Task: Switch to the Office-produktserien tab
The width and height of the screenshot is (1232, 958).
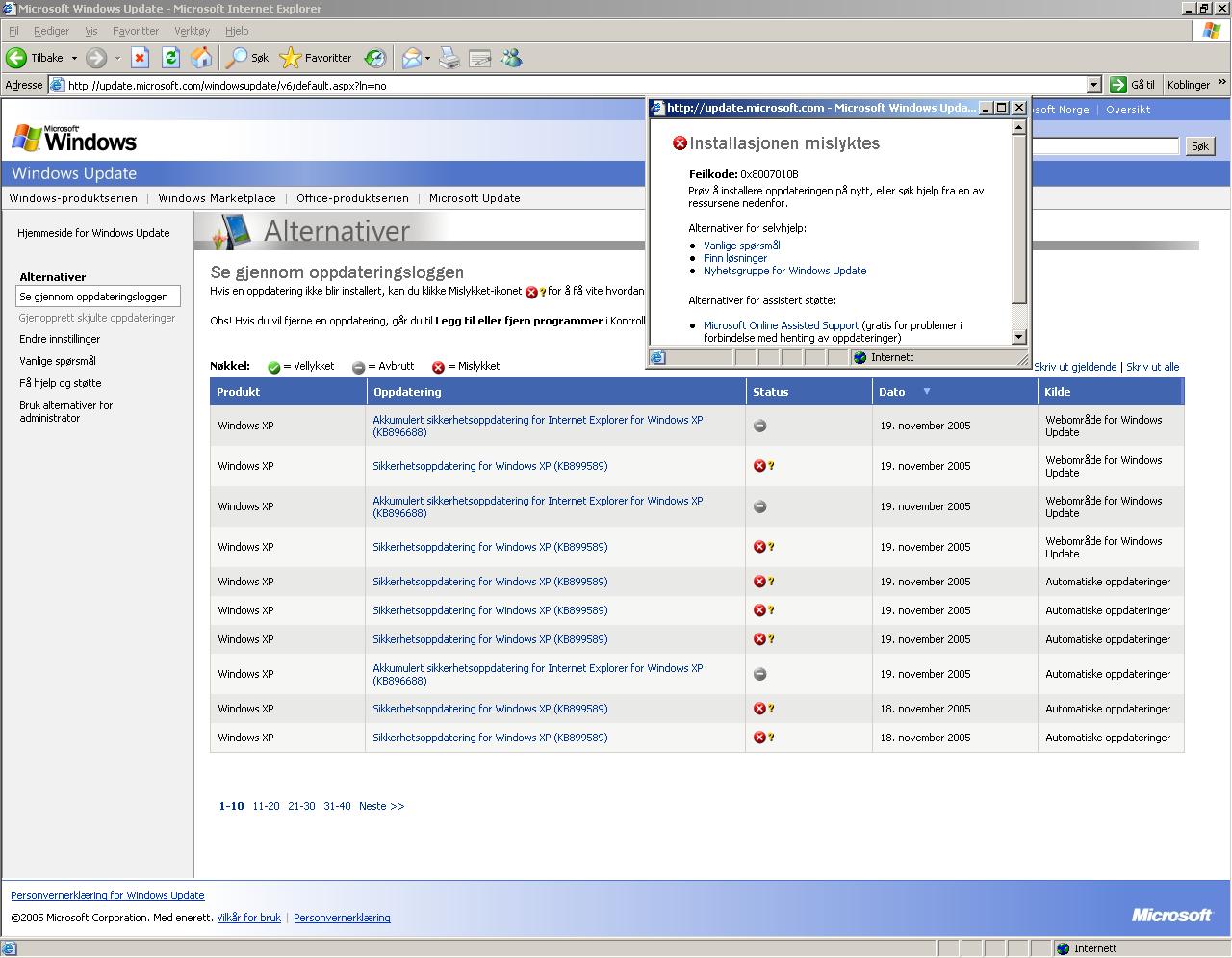Action: [352, 198]
